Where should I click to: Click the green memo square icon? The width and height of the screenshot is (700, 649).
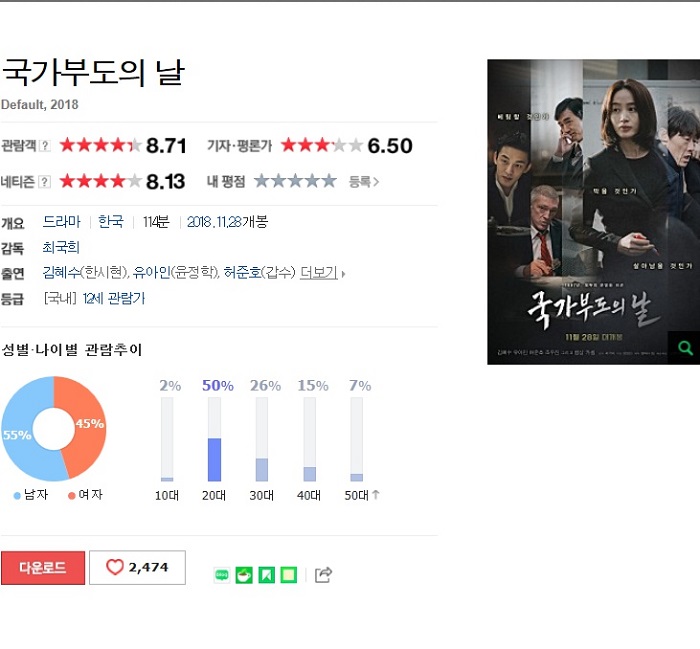[x=288, y=575]
